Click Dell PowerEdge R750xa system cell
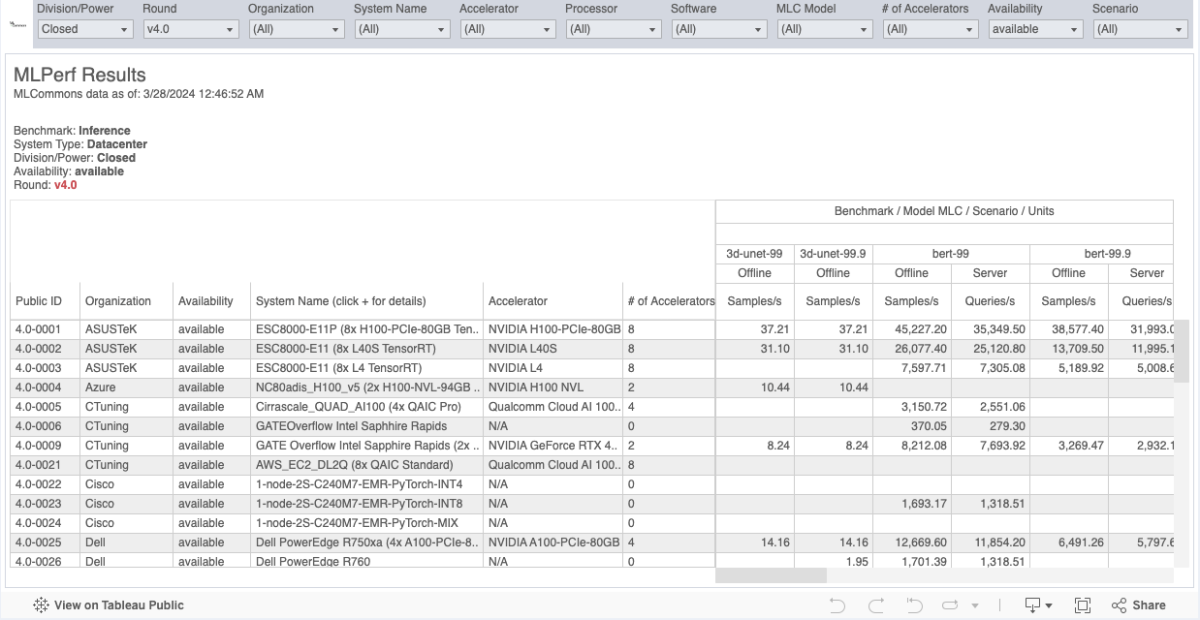 point(368,543)
